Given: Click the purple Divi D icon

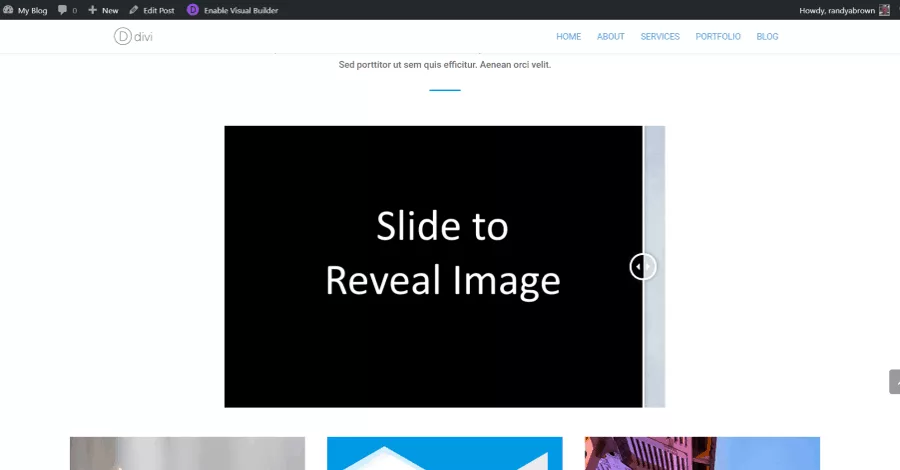Looking at the screenshot, I should point(193,10).
